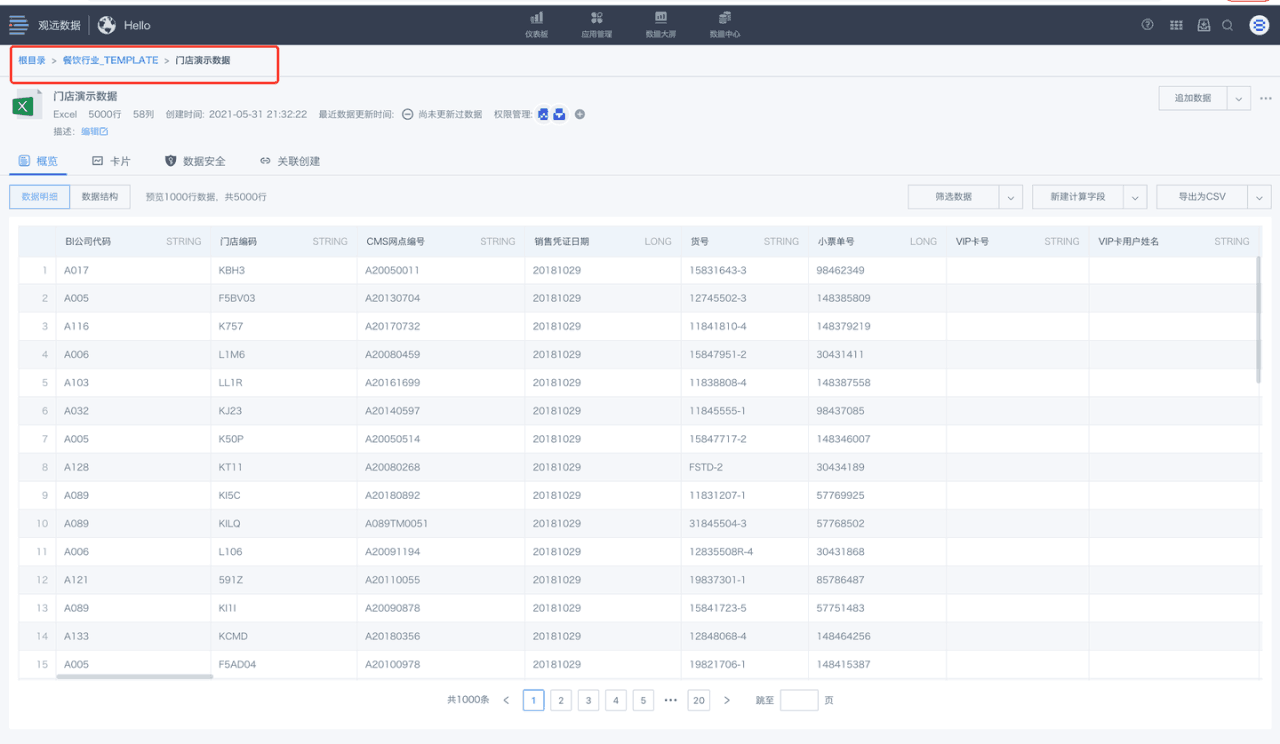1280x744 pixels.
Task: Open the user avatar menu
Action: (1259, 25)
